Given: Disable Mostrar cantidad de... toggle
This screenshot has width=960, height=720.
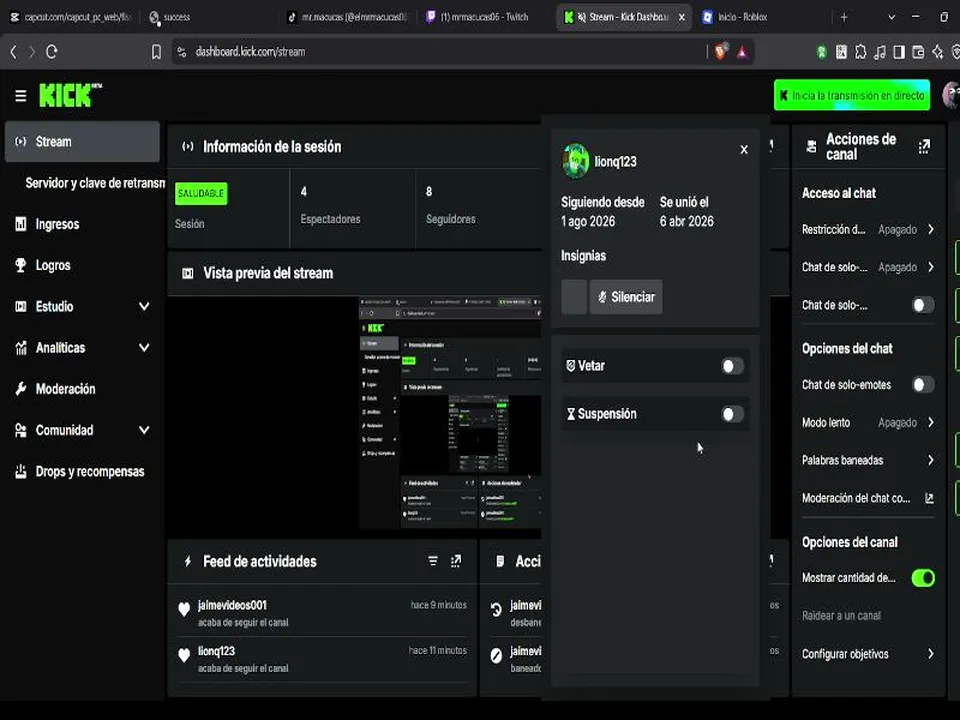Looking at the screenshot, I should pyautogui.click(x=923, y=578).
